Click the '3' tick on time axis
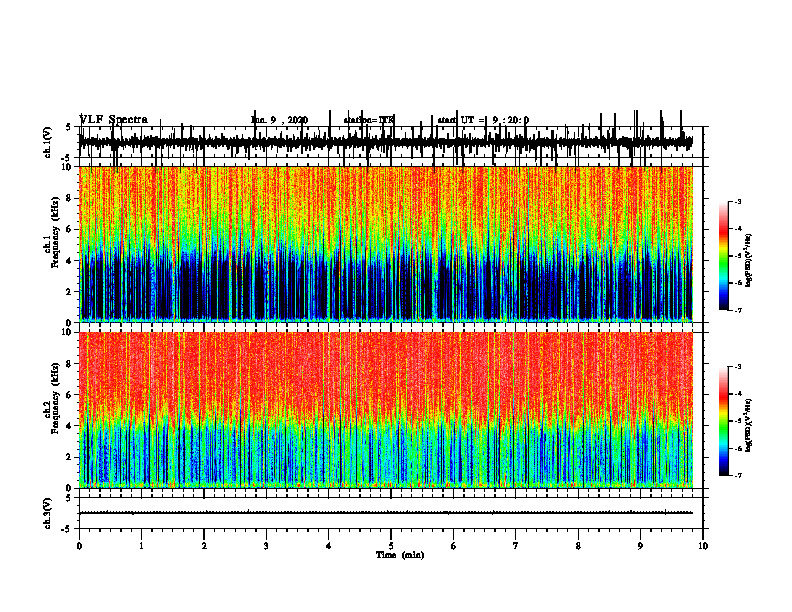The height and width of the screenshot is (612, 792). click(266, 546)
